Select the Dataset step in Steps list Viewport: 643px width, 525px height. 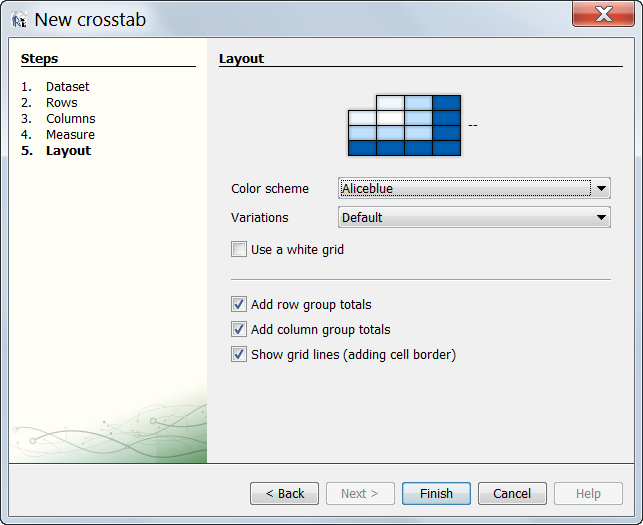[x=67, y=87]
